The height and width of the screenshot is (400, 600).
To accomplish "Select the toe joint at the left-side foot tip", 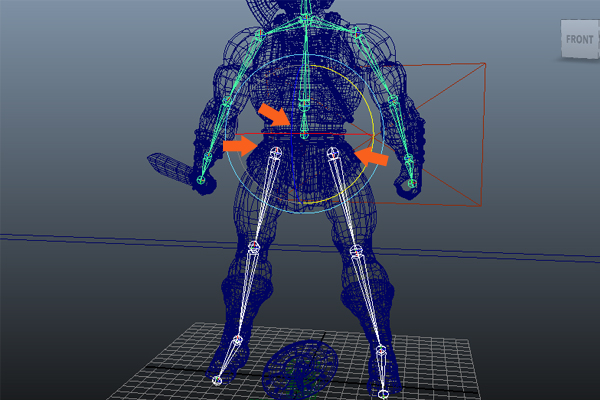I will coord(217,380).
